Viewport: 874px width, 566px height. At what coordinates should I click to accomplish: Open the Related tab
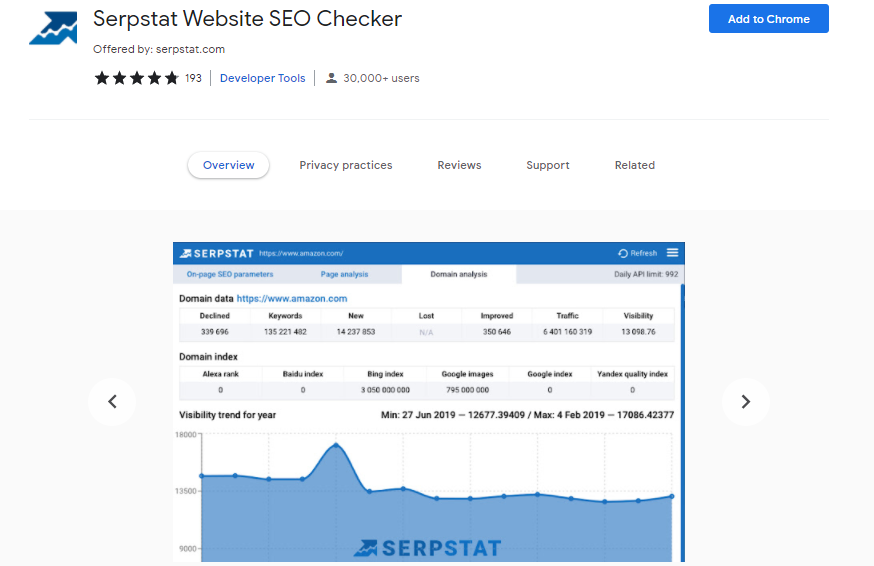(635, 165)
